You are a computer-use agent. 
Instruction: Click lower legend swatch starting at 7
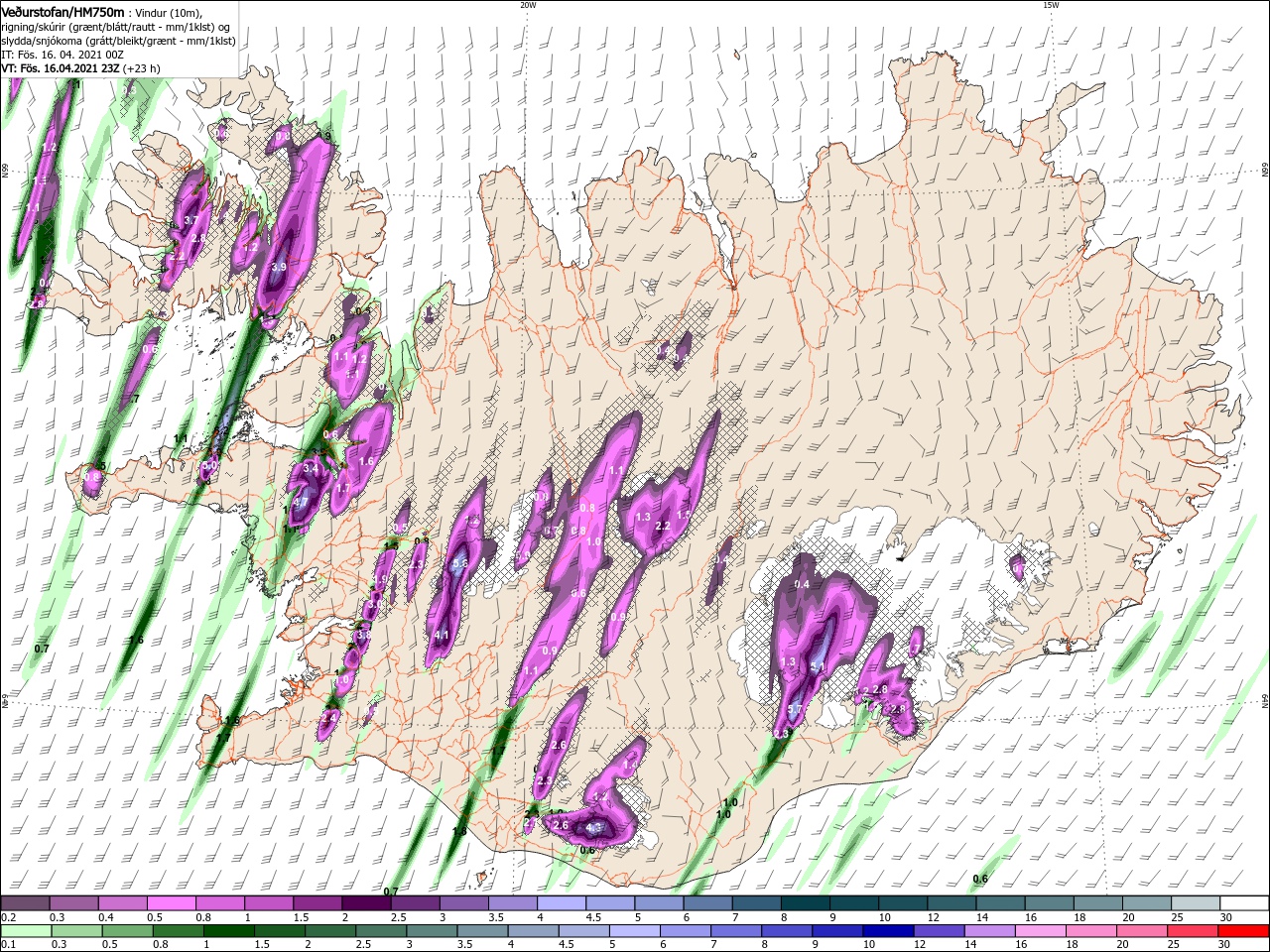coord(736,931)
